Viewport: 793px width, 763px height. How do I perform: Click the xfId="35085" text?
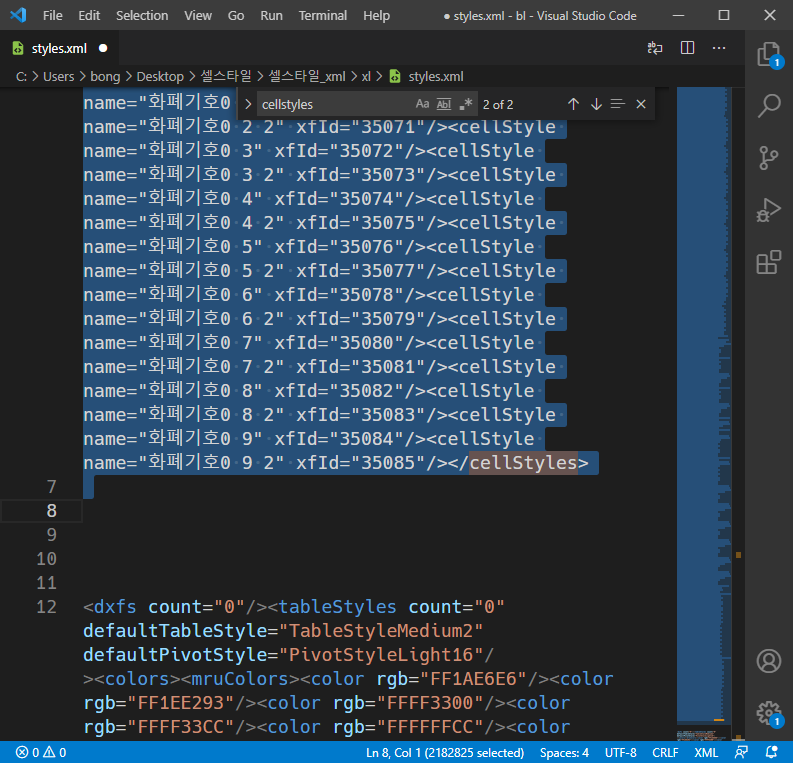(x=361, y=463)
